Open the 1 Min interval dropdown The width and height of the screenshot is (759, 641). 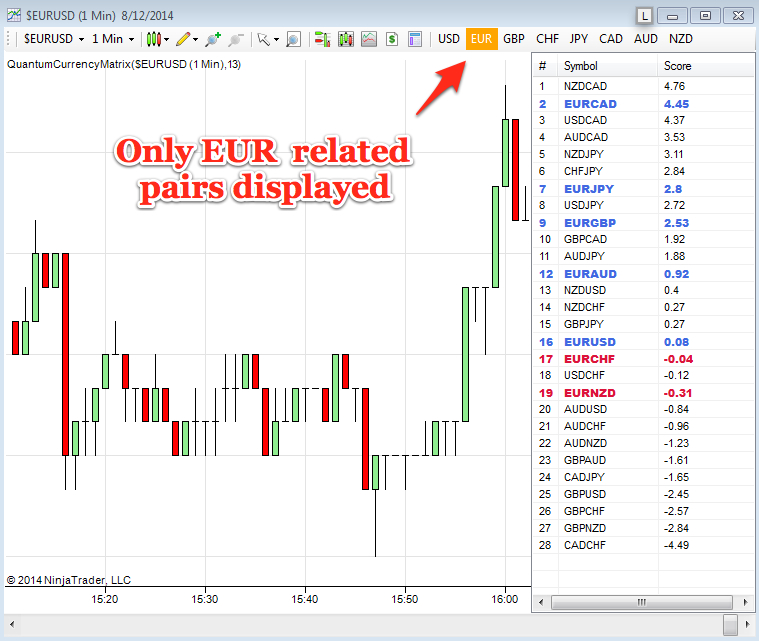point(113,39)
